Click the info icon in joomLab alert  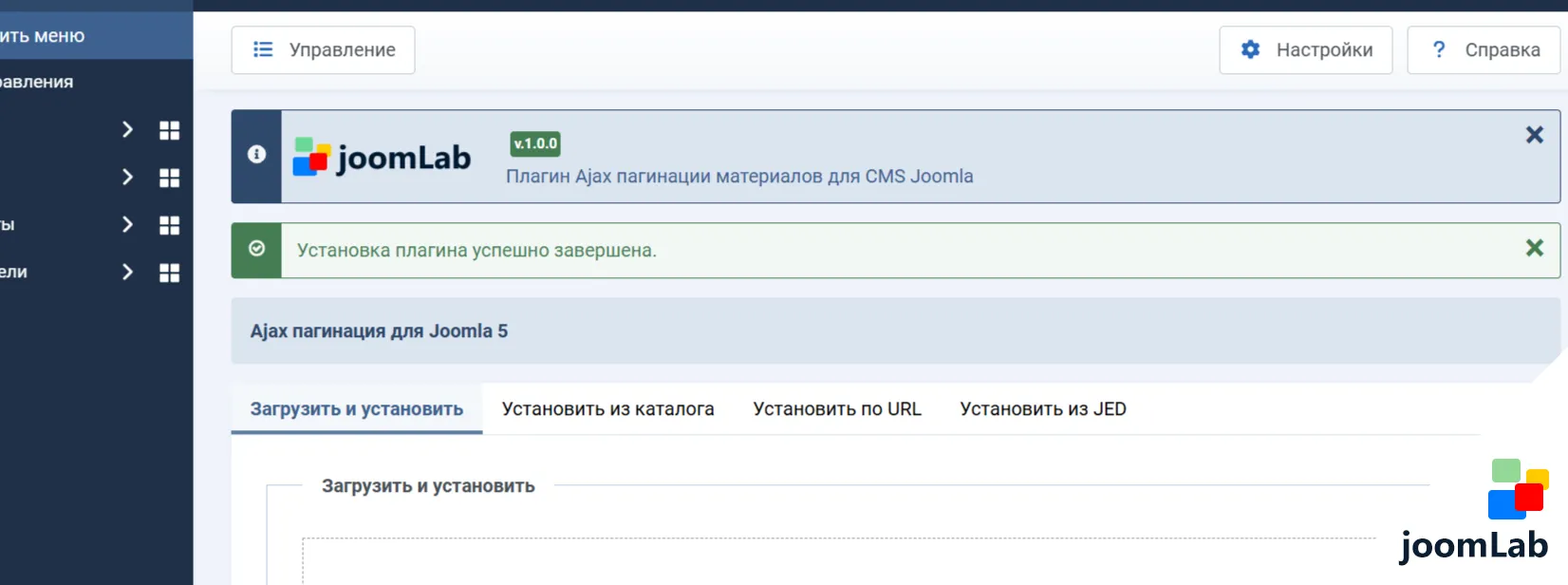pyautogui.click(x=256, y=154)
